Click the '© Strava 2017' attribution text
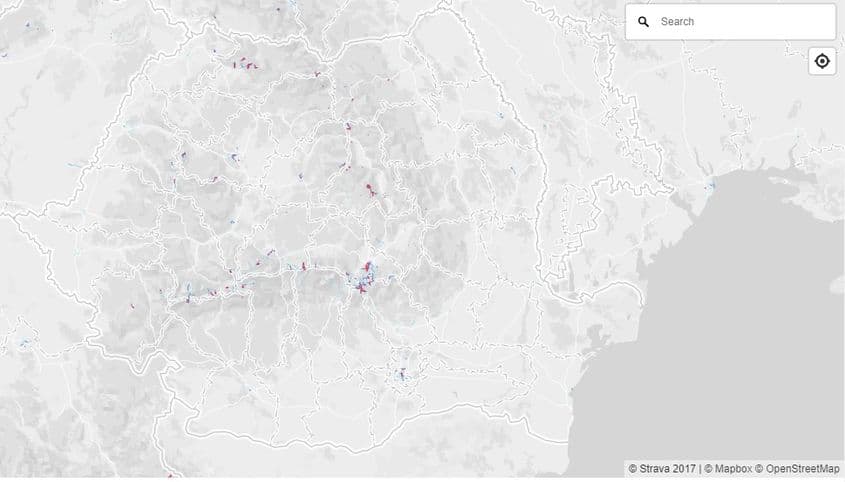Viewport: 845px width, 482px height. 662,469
